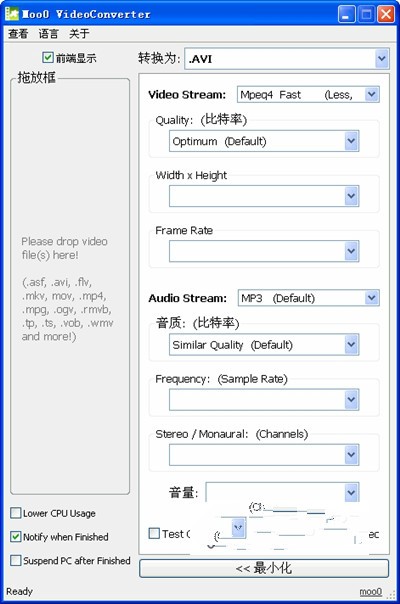Open the 语言 menu
Screen dimensions: 400x604
click(x=48, y=34)
